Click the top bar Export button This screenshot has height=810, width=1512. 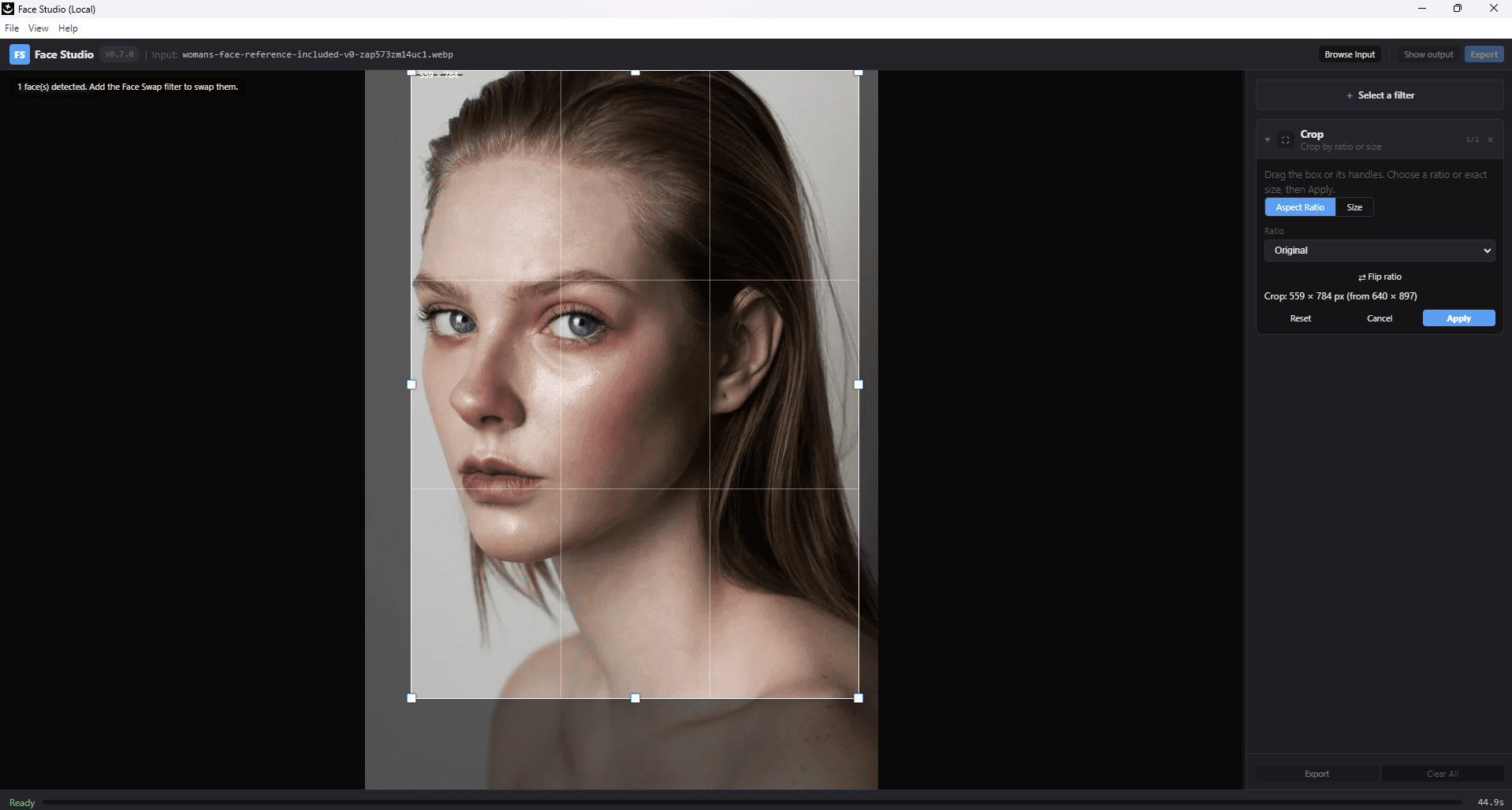(x=1484, y=54)
